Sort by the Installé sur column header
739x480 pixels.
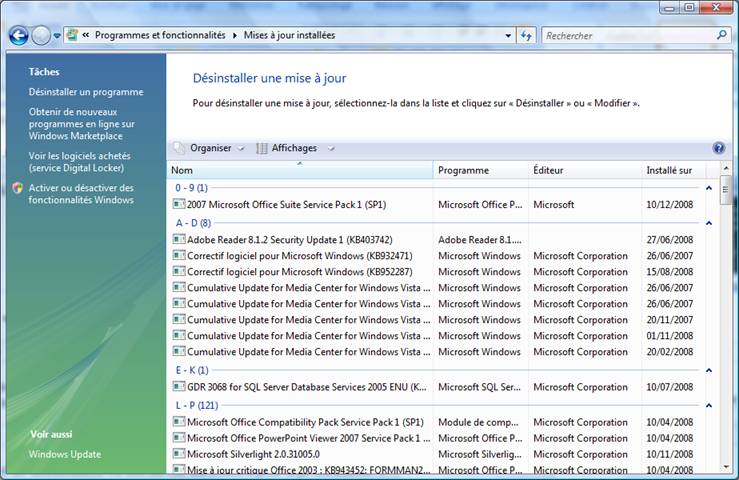point(673,170)
